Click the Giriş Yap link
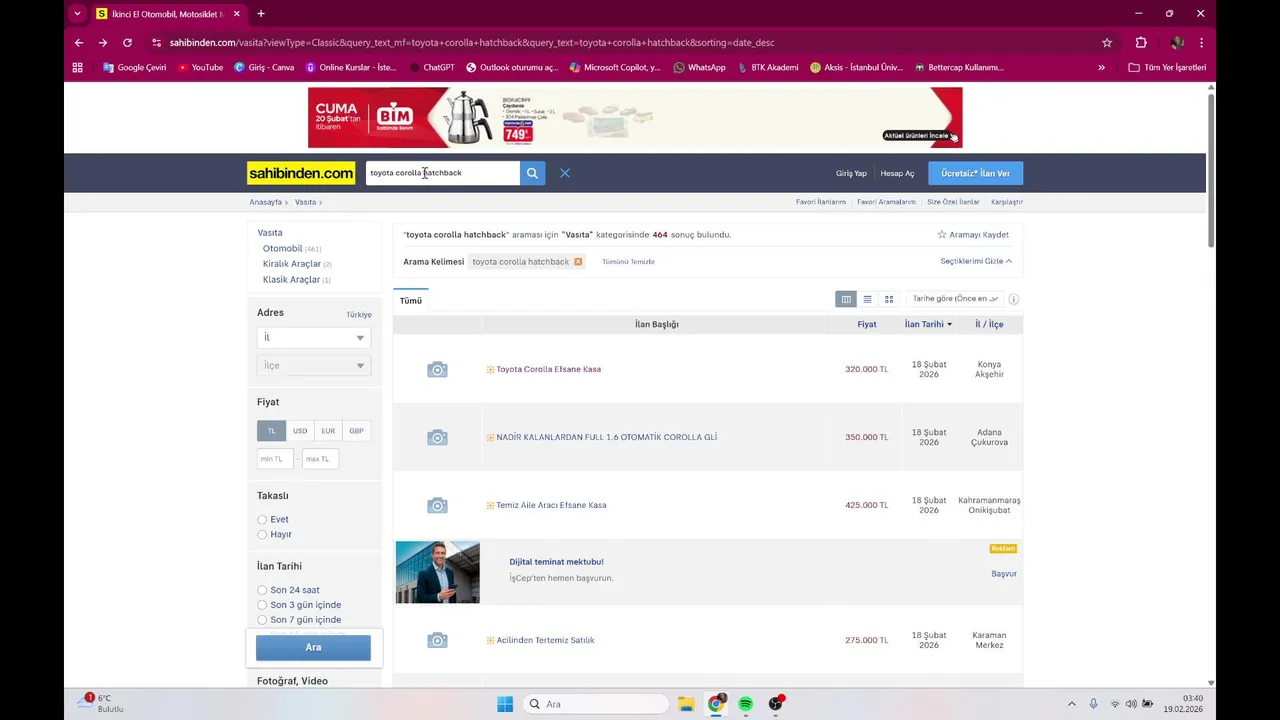1280x720 pixels. click(x=851, y=174)
